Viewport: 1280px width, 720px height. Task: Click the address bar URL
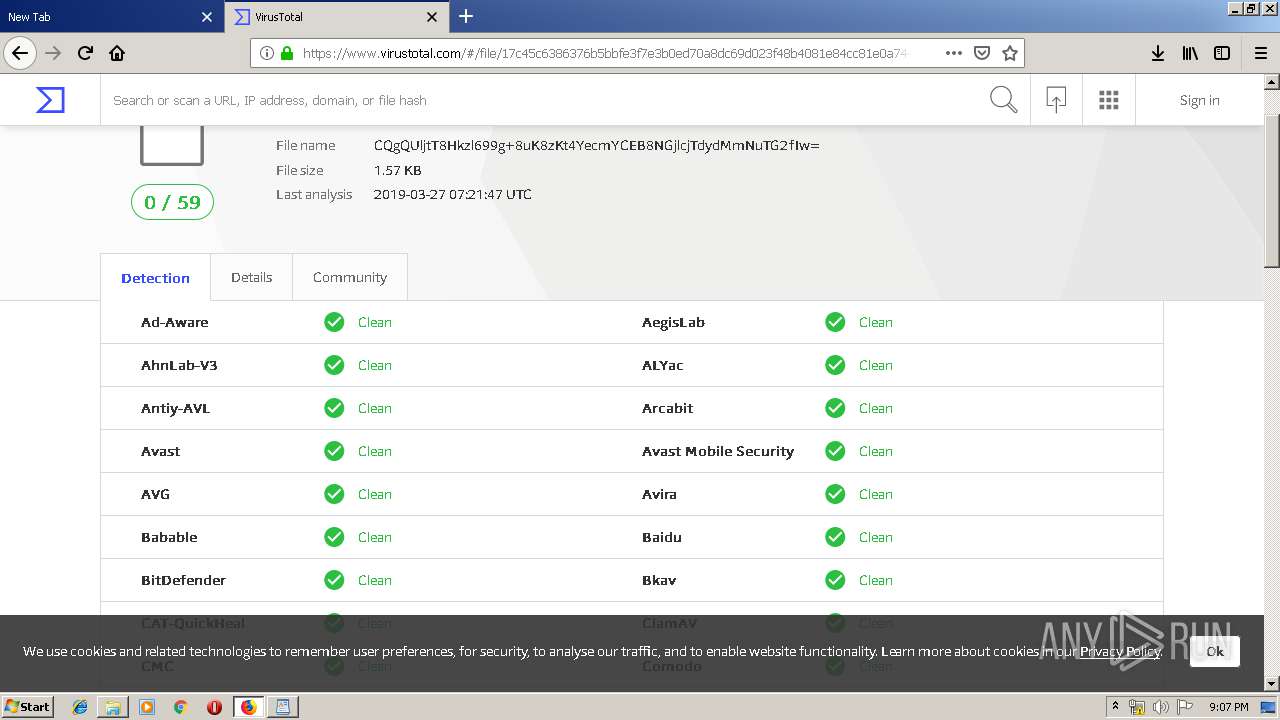click(x=605, y=53)
